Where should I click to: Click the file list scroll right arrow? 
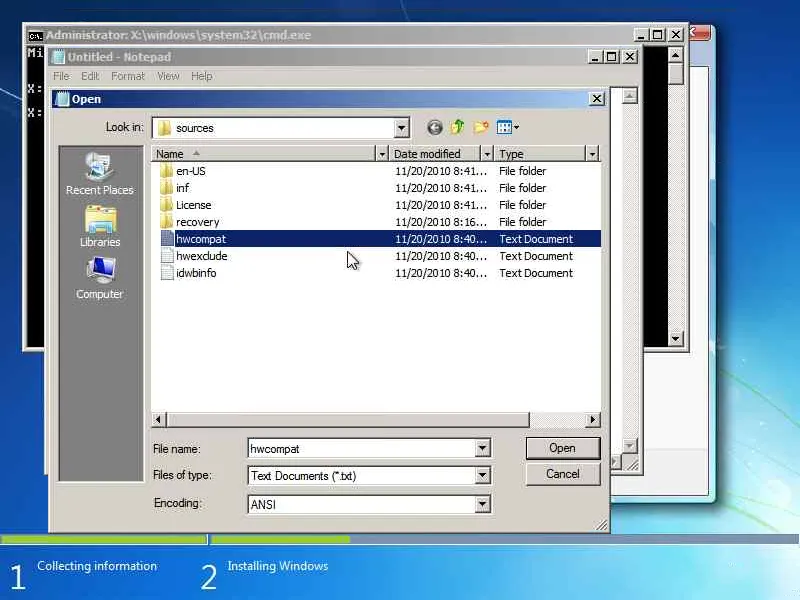[x=592, y=419]
